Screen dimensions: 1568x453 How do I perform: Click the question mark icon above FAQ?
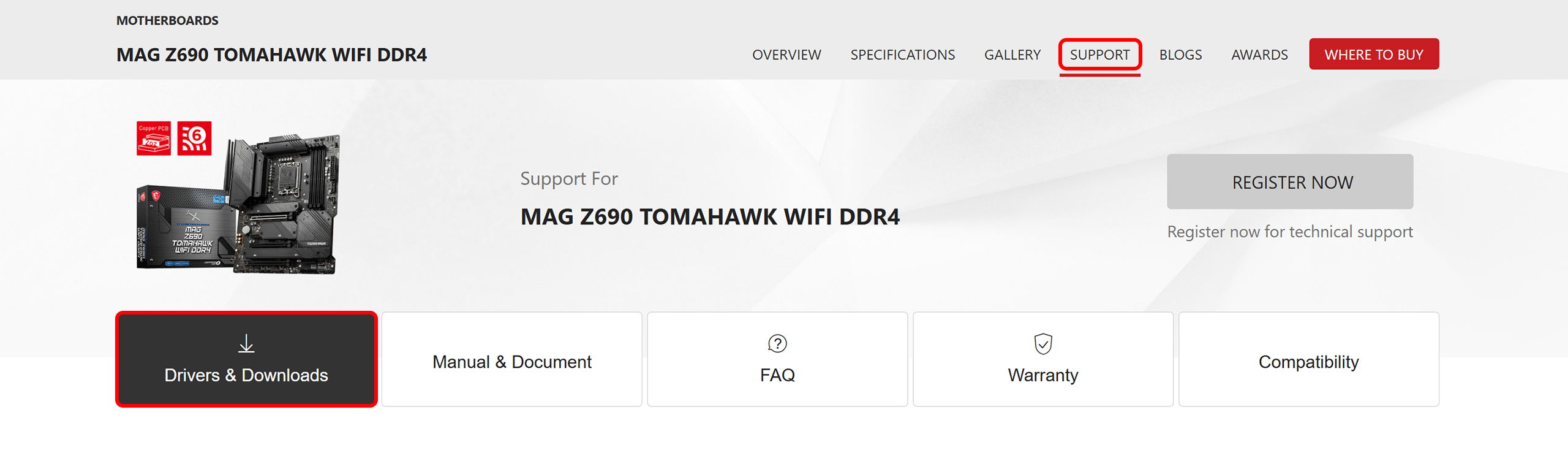pyautogui.click(x=777, y=343)
